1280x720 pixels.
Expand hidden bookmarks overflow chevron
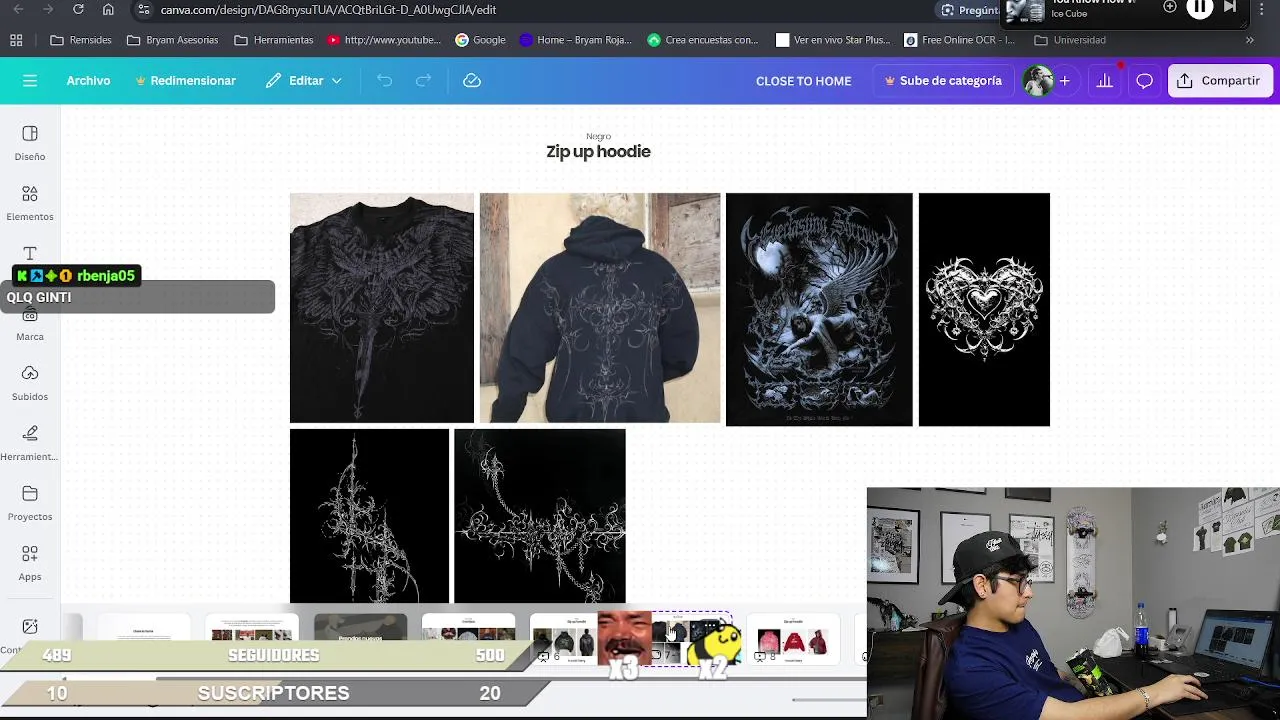pyautogui.click(x=1249, y=40)
